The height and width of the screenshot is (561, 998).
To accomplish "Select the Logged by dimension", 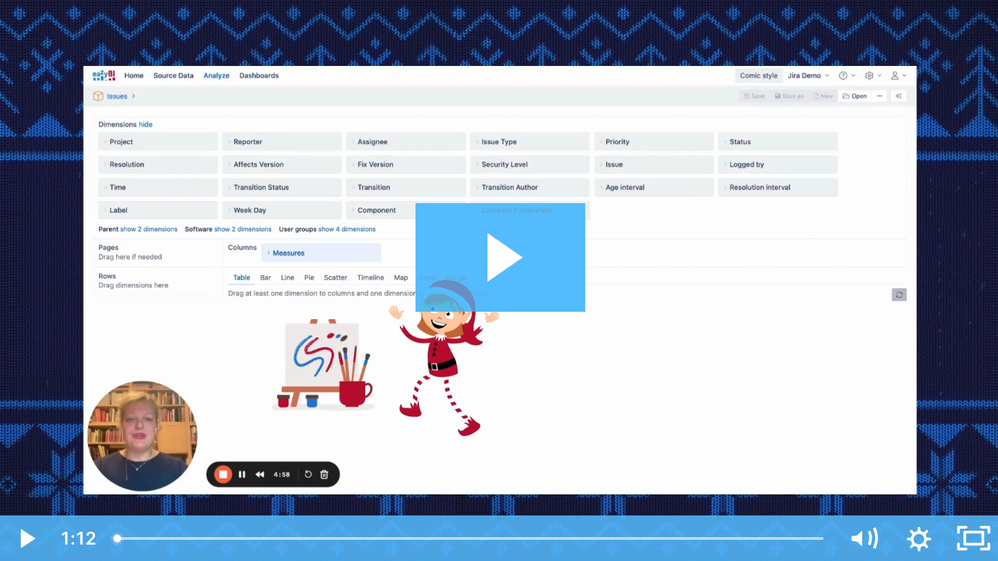I will pyautogui.click(x=778, y=164).
